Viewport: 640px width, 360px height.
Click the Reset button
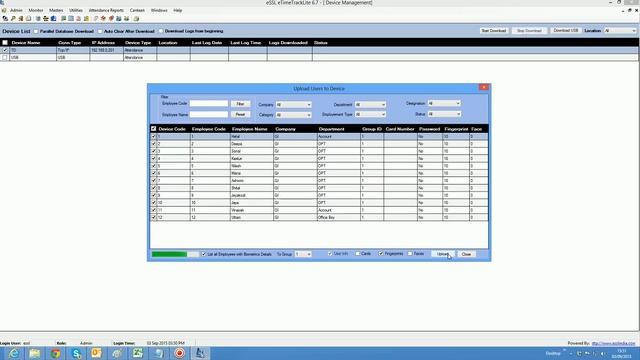(x=240, y=115)
